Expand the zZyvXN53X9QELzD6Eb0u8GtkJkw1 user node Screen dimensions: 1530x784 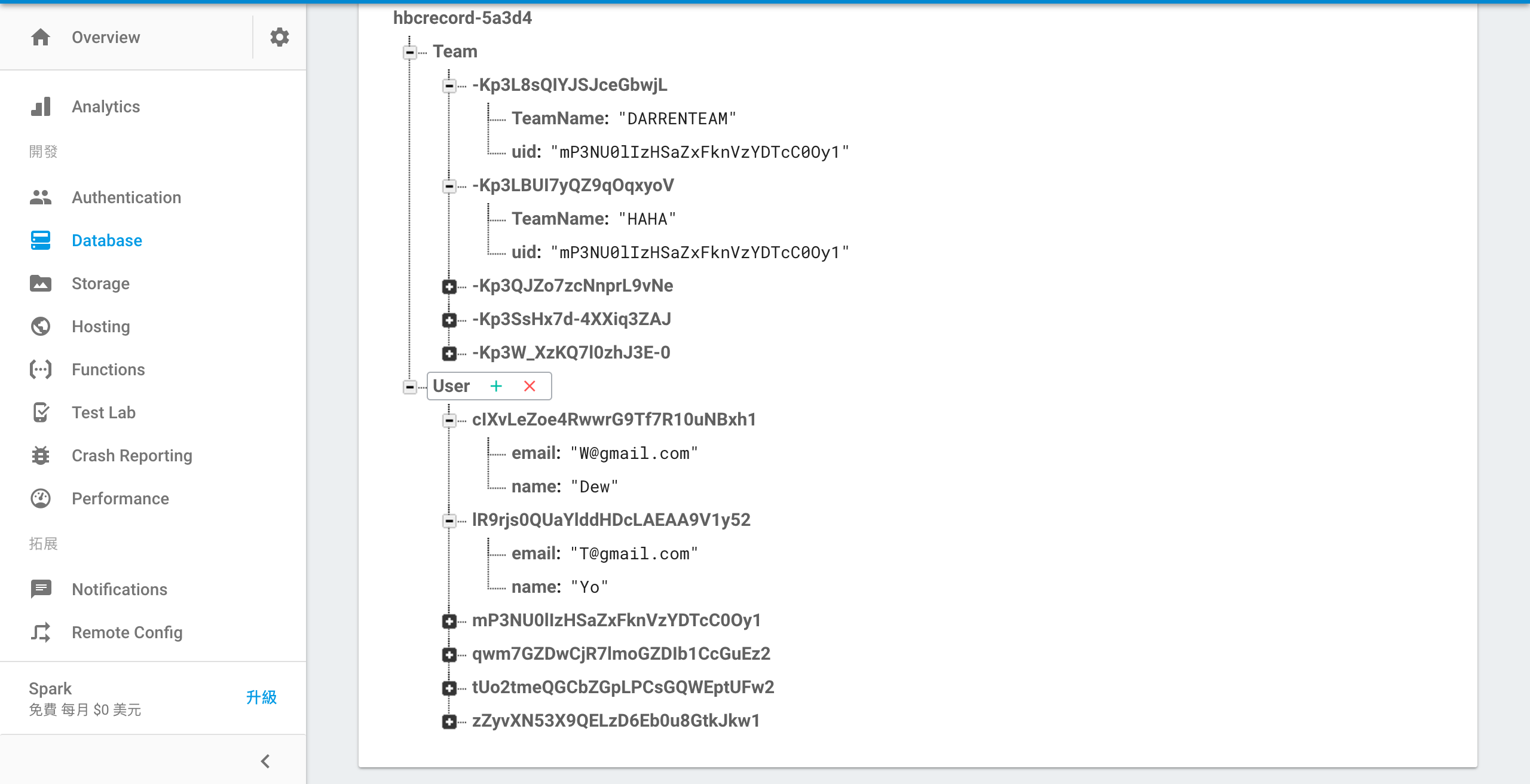pyautogui.click(x=449, y=722)
